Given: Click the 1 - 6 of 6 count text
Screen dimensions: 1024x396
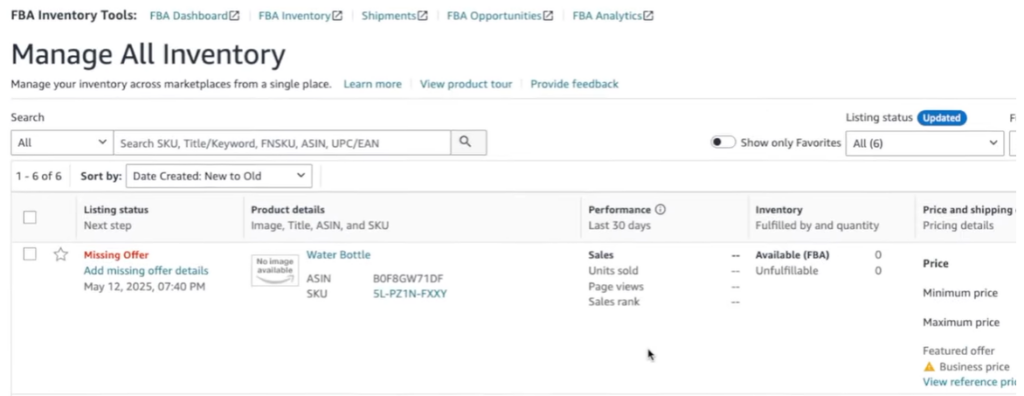Looking at the screenshot, I should [x=39, y=176].
